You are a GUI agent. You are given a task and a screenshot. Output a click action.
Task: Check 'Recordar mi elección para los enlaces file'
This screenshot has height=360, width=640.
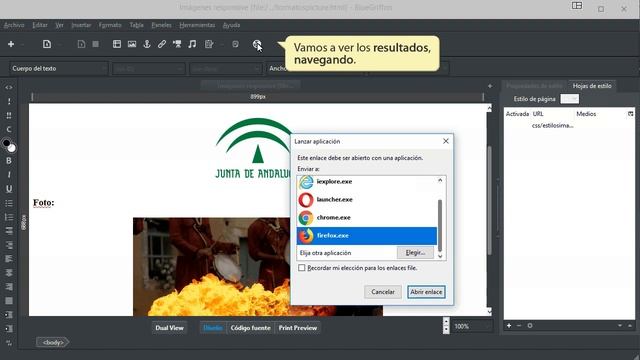click(302, 268)
